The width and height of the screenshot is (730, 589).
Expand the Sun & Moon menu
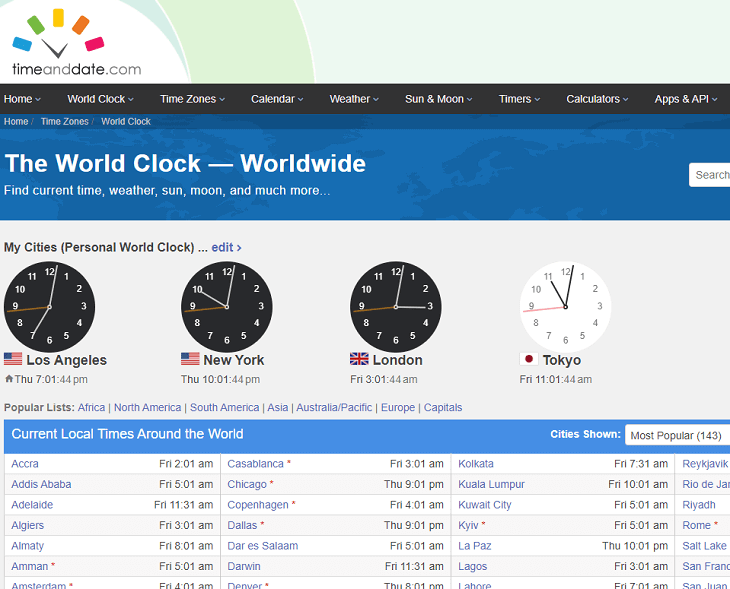439,99
